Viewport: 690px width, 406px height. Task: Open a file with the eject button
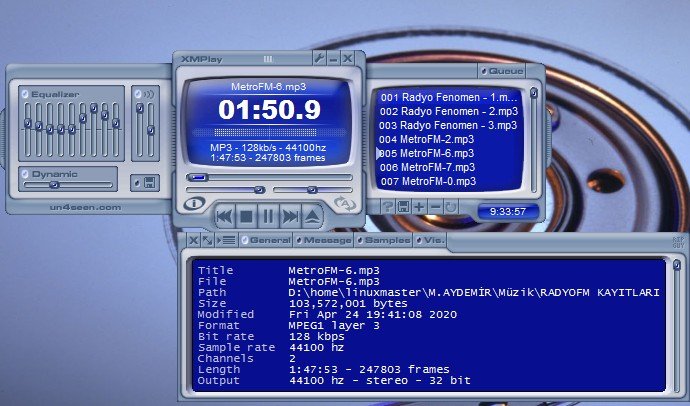(312, 216)
